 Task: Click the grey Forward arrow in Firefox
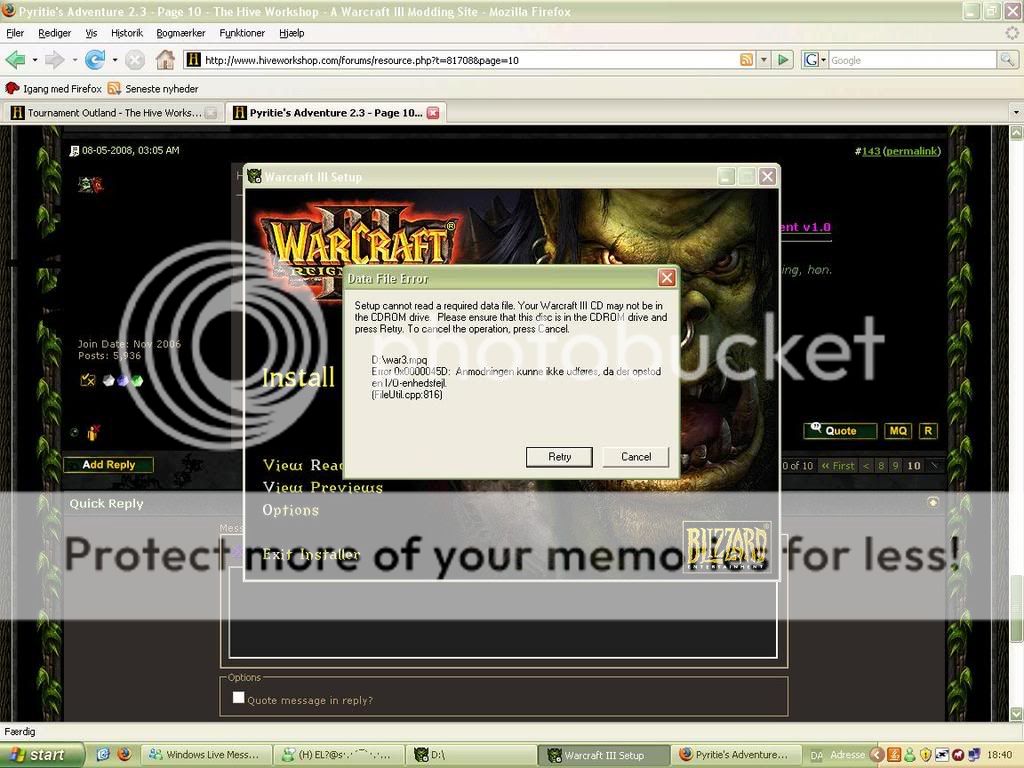pos(54,60)
